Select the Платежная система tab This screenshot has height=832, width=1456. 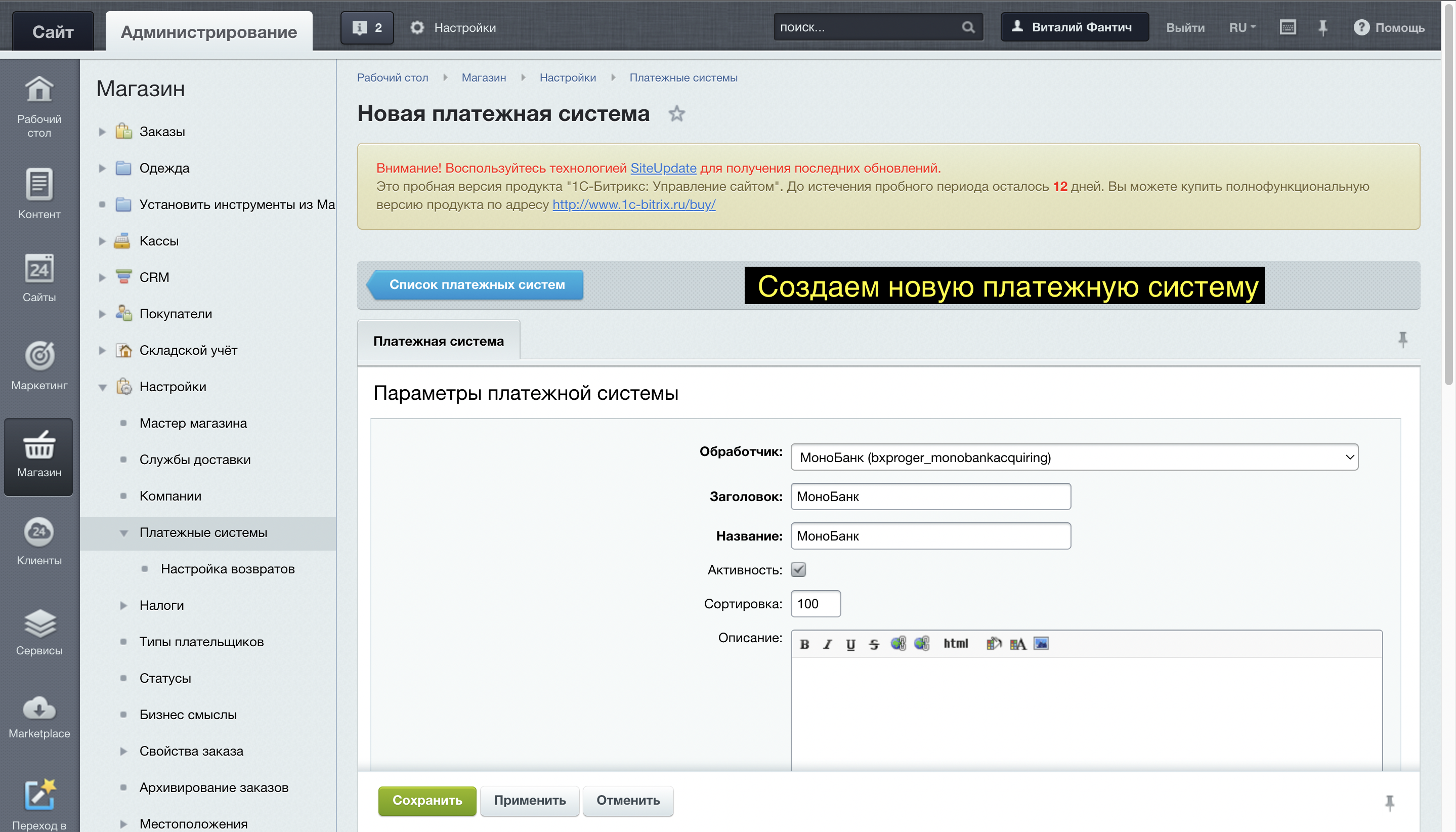click(x=439, y=341)
